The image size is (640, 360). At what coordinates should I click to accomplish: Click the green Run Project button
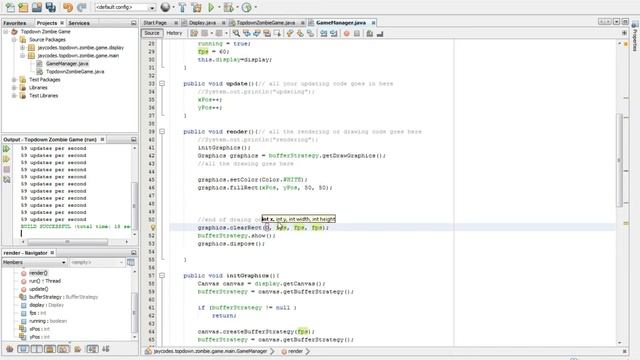pos(211,7)
